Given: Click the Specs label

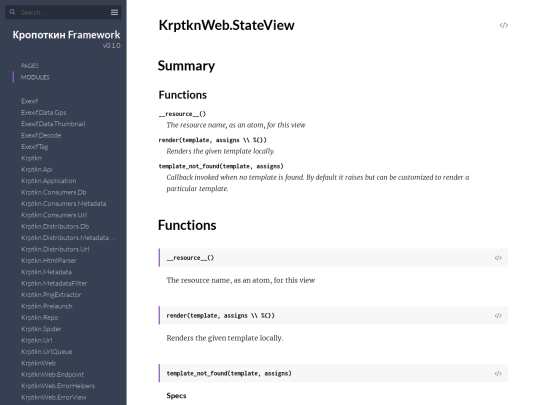Looking at the screenshot, I should pos(176,396).
